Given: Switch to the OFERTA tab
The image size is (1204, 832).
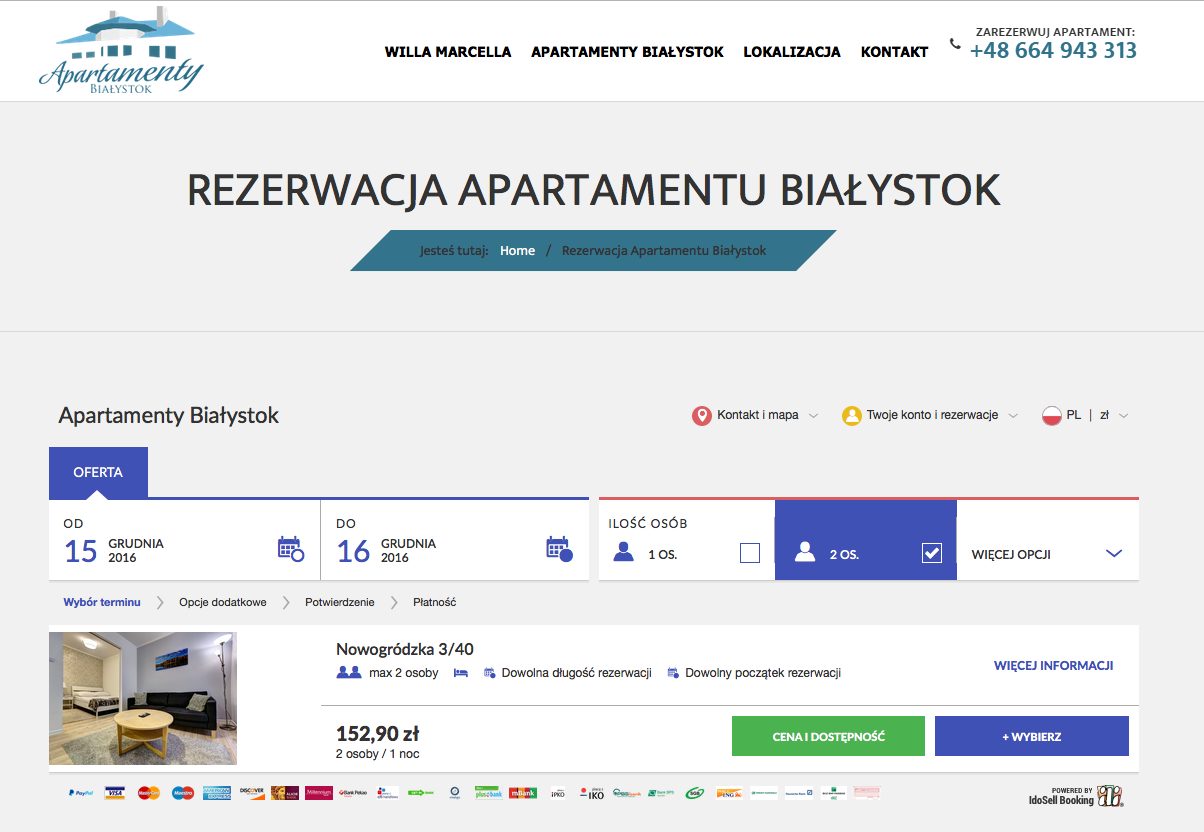Looking at the screenshot, I should coord(98,471).
